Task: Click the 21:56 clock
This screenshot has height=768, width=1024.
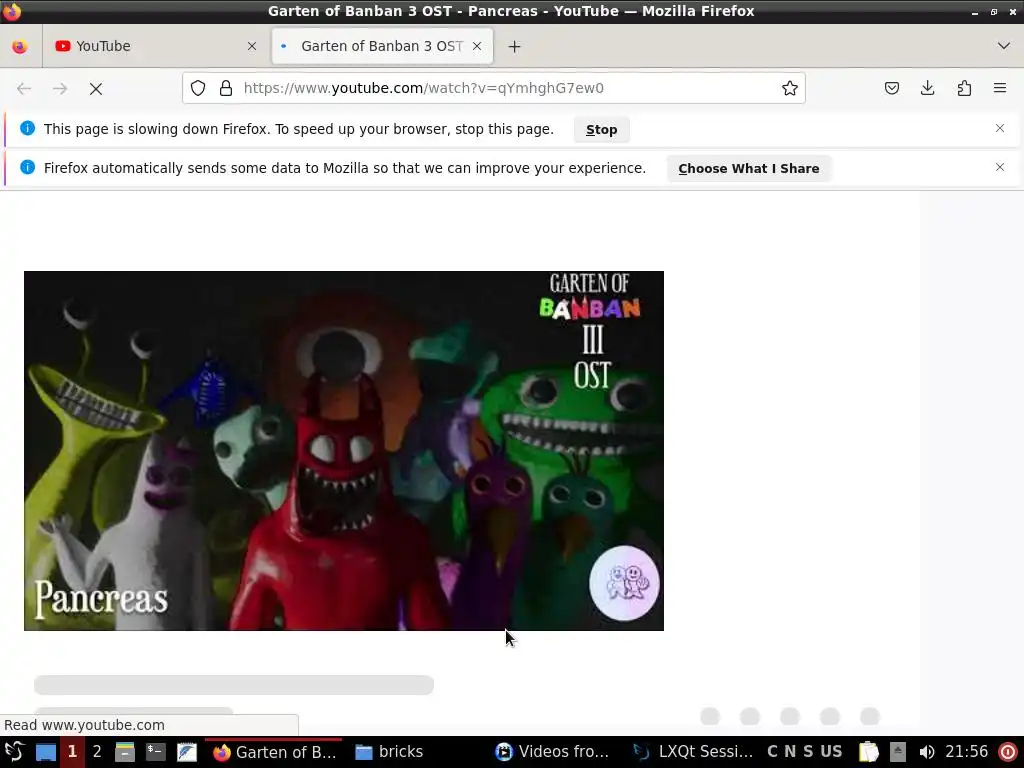Action: [x=967, y=752]
